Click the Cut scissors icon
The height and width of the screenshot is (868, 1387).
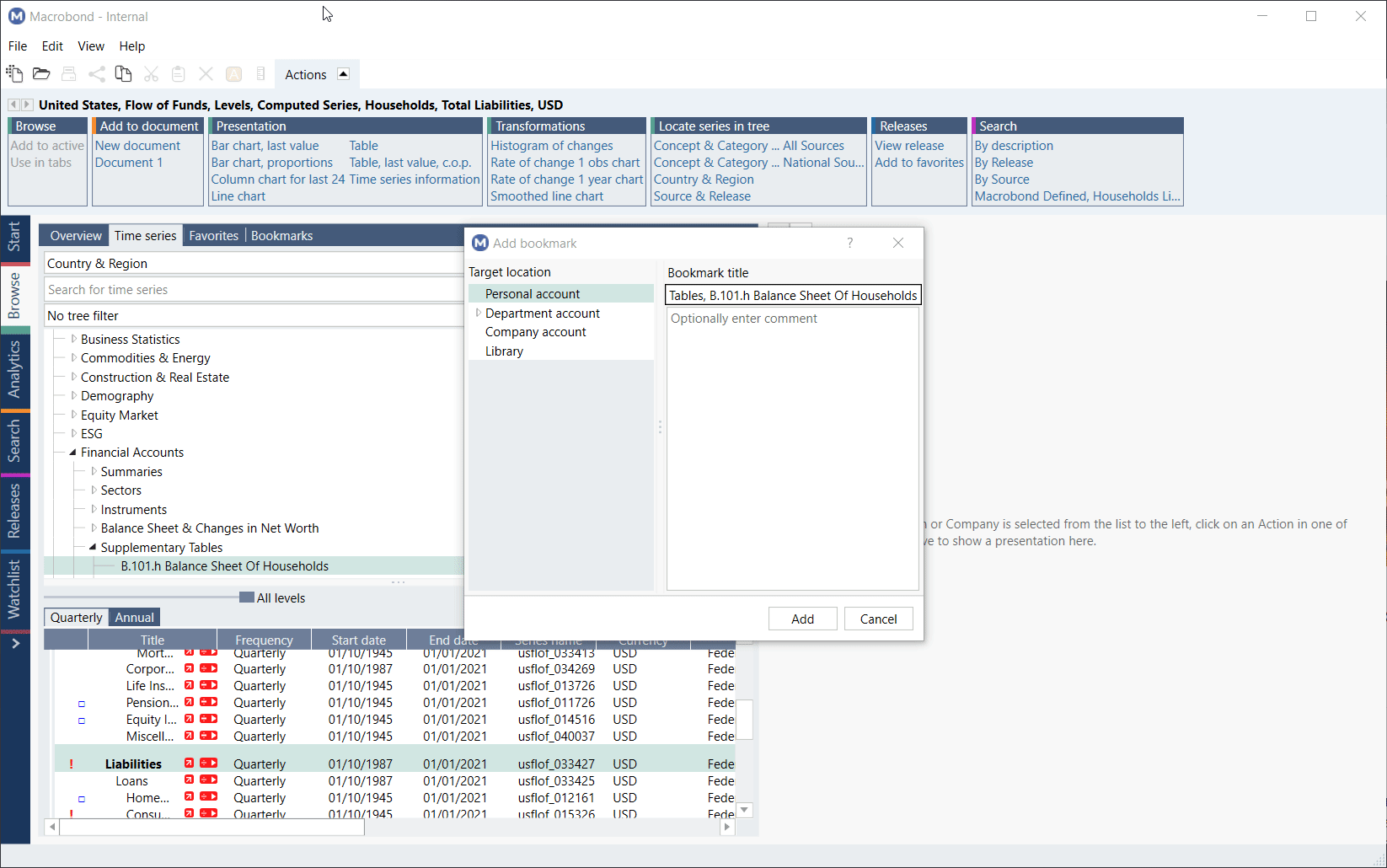[152, 74]
